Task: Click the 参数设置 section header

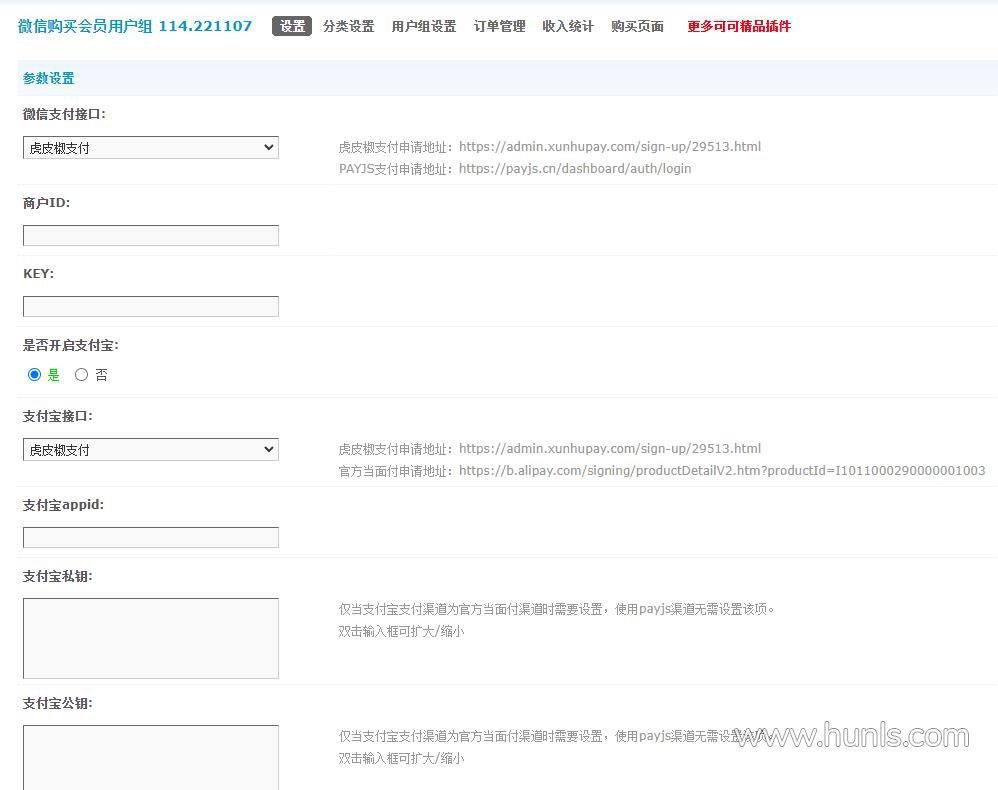Action: pos(49,78)
